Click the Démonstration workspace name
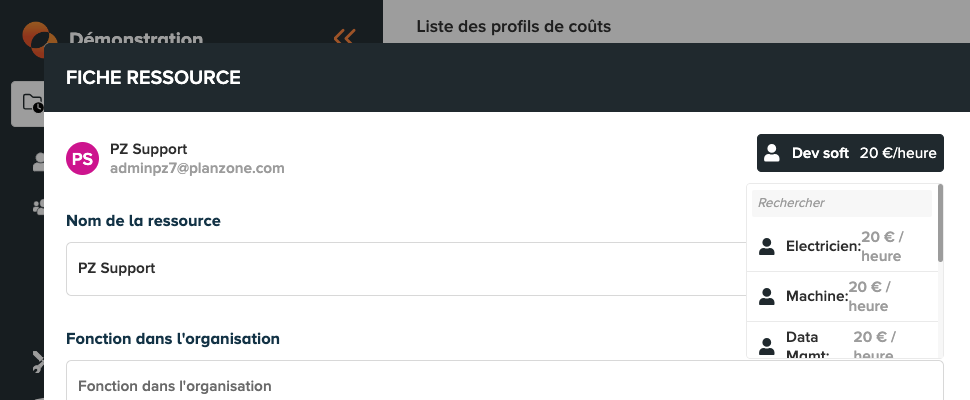 (136, 38)
